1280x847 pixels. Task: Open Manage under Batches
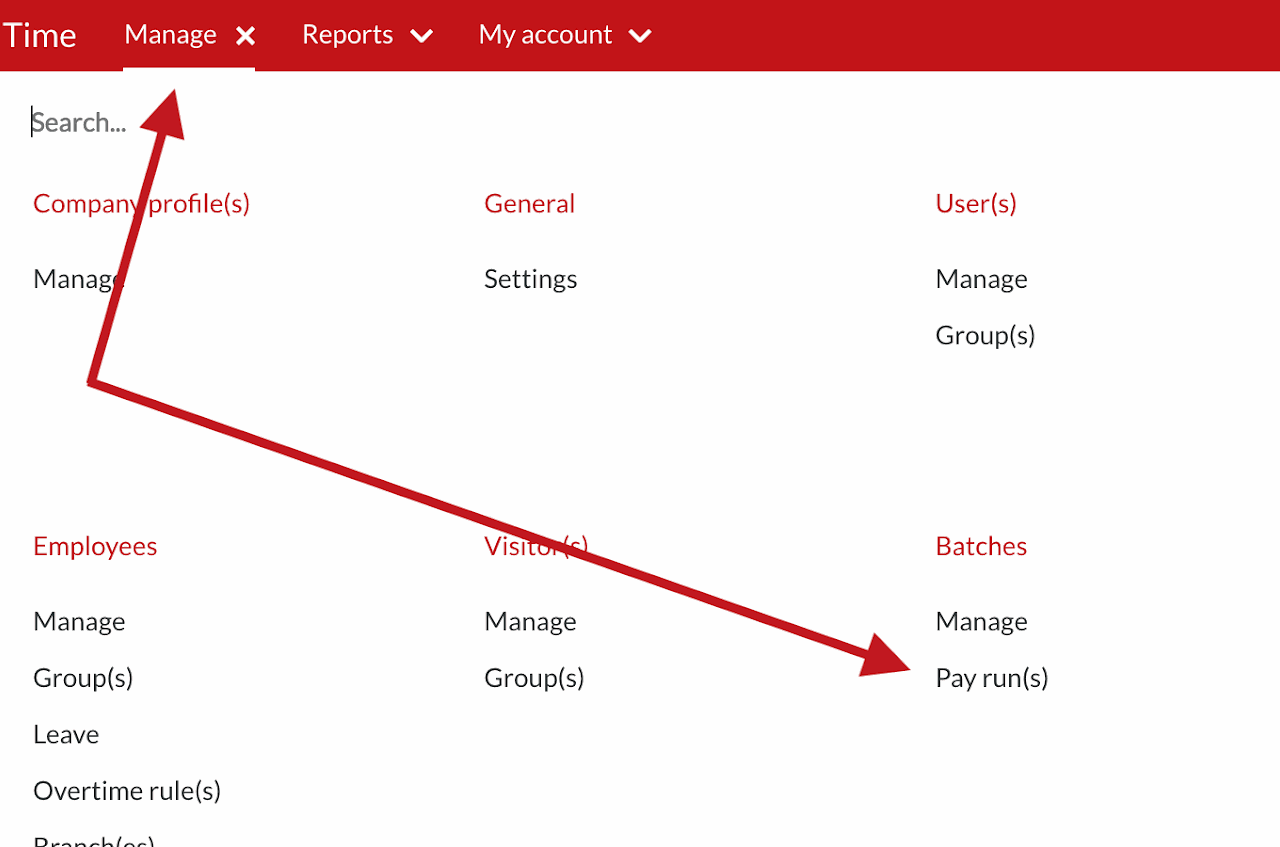[981, 622]
